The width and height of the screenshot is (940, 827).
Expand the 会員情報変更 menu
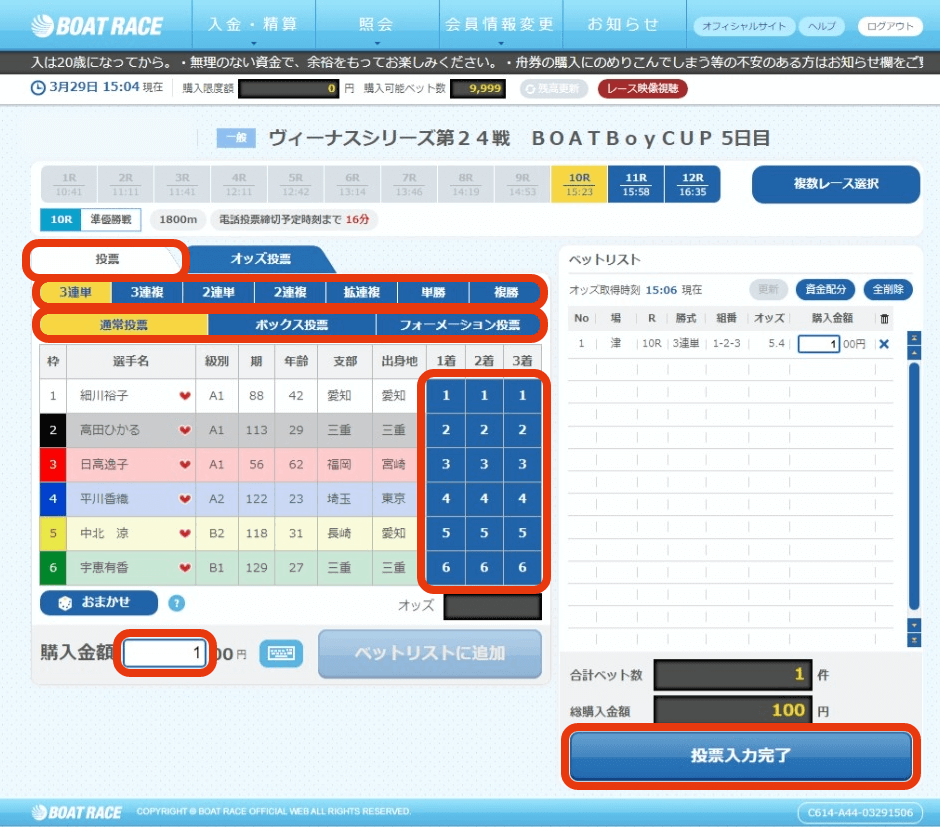(501, 25)
